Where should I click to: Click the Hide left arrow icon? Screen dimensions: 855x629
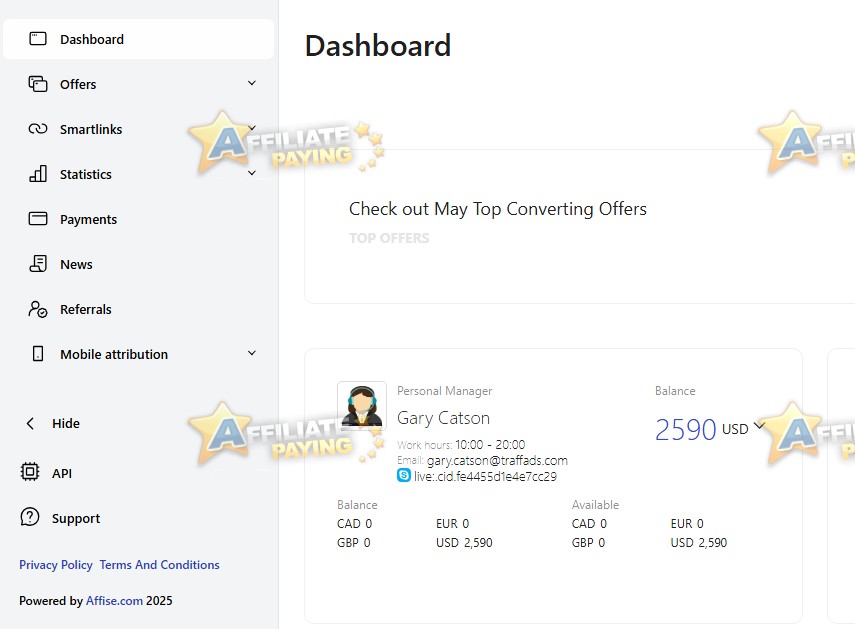pyautogui.click(x=30, y=424)
